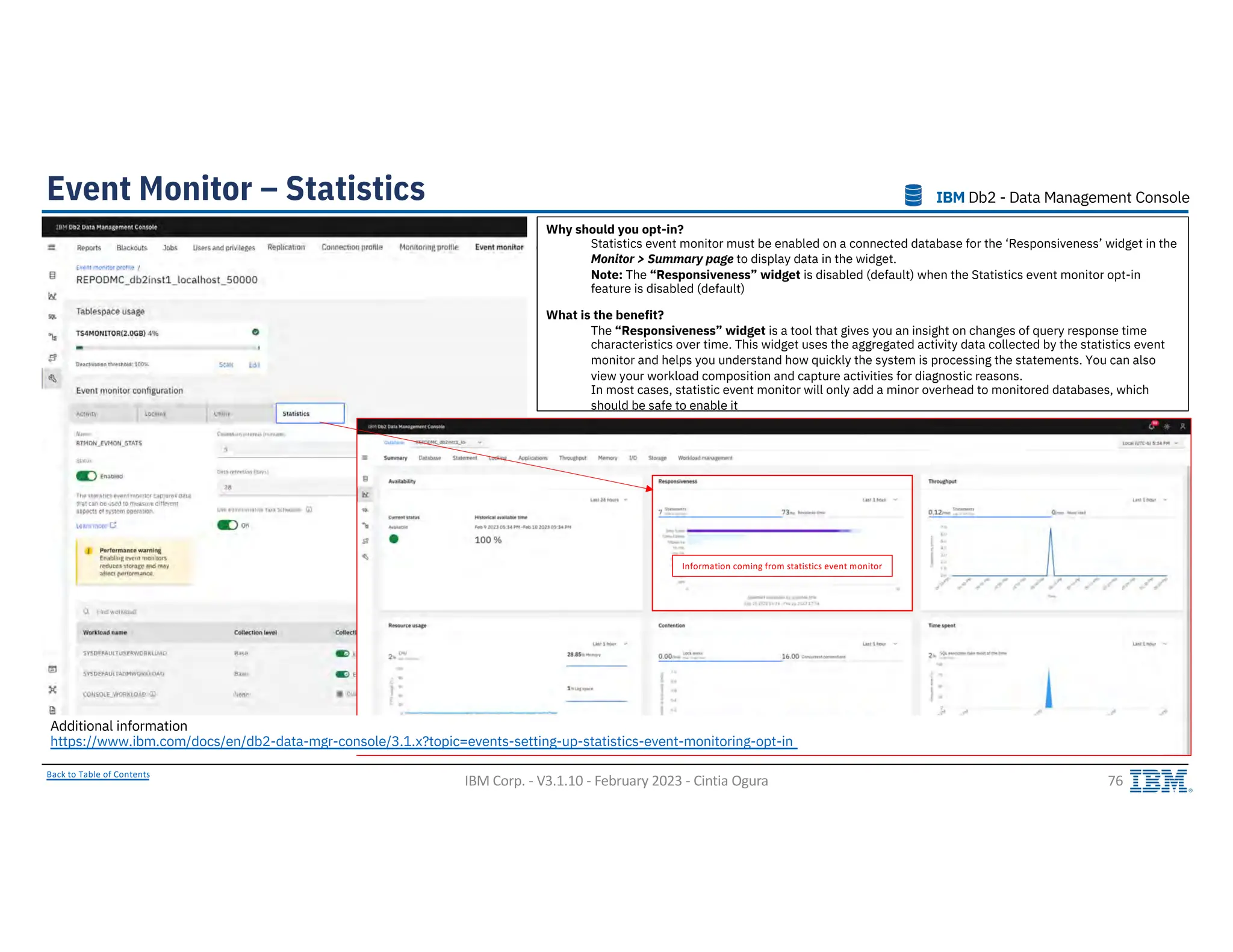Image resolution: width=1233 pixels, height=952 pixels.
Task: Open the notifications bell icon
Action: (x=1151, y=426)
